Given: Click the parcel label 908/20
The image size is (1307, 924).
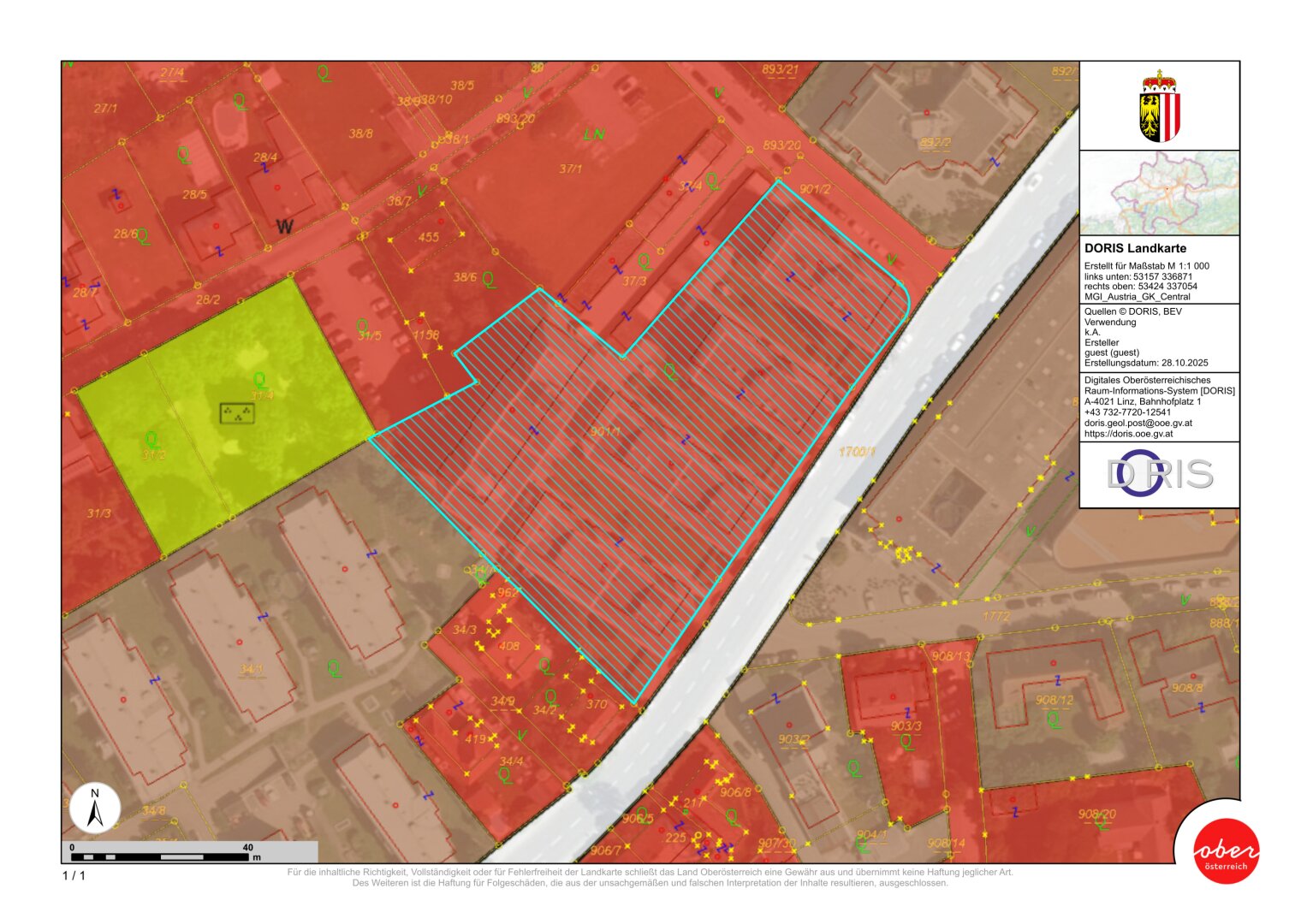Looking at the screenshot, I should pos(1096,814).
